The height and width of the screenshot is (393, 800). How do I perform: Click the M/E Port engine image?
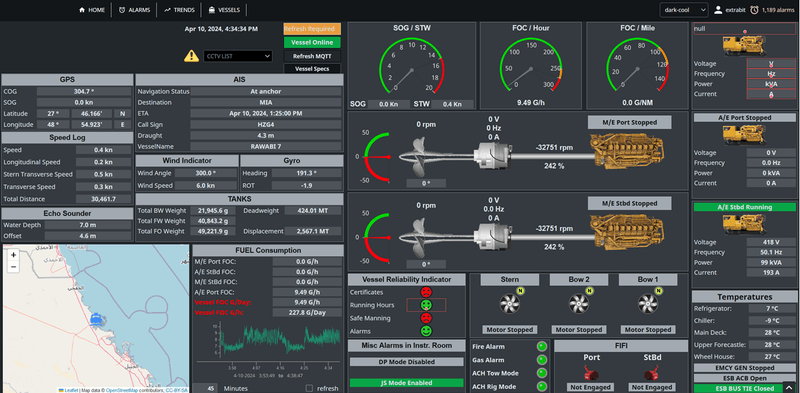[x=629, y=152]
